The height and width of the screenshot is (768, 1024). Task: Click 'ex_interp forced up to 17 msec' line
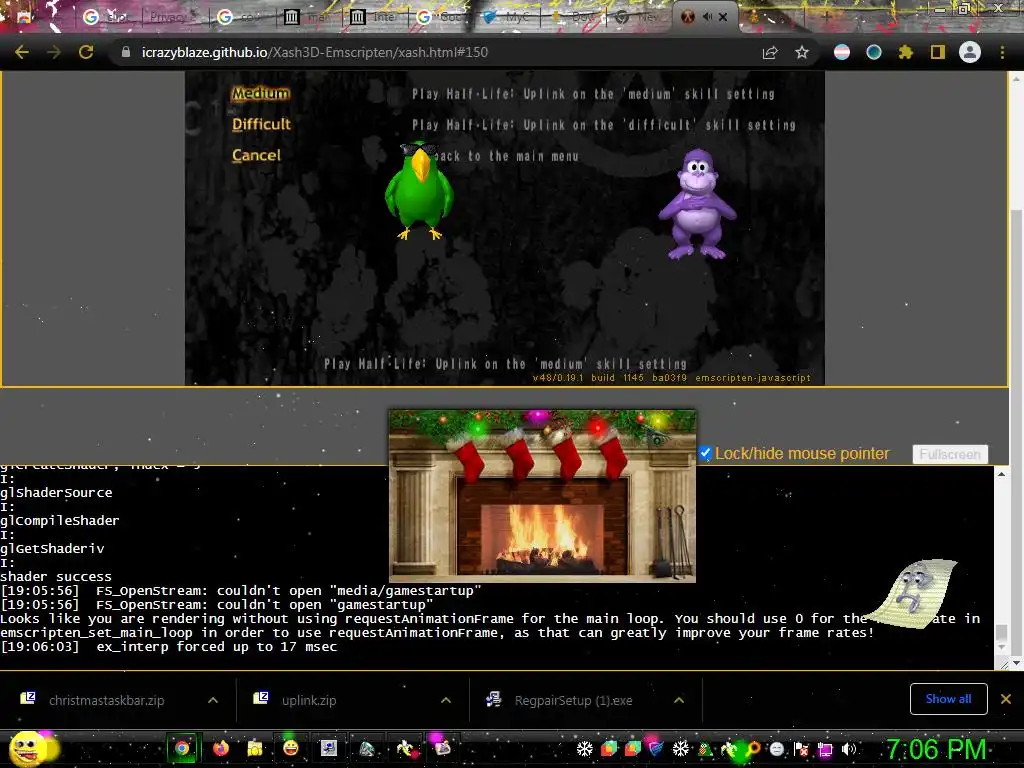point(217,647)
